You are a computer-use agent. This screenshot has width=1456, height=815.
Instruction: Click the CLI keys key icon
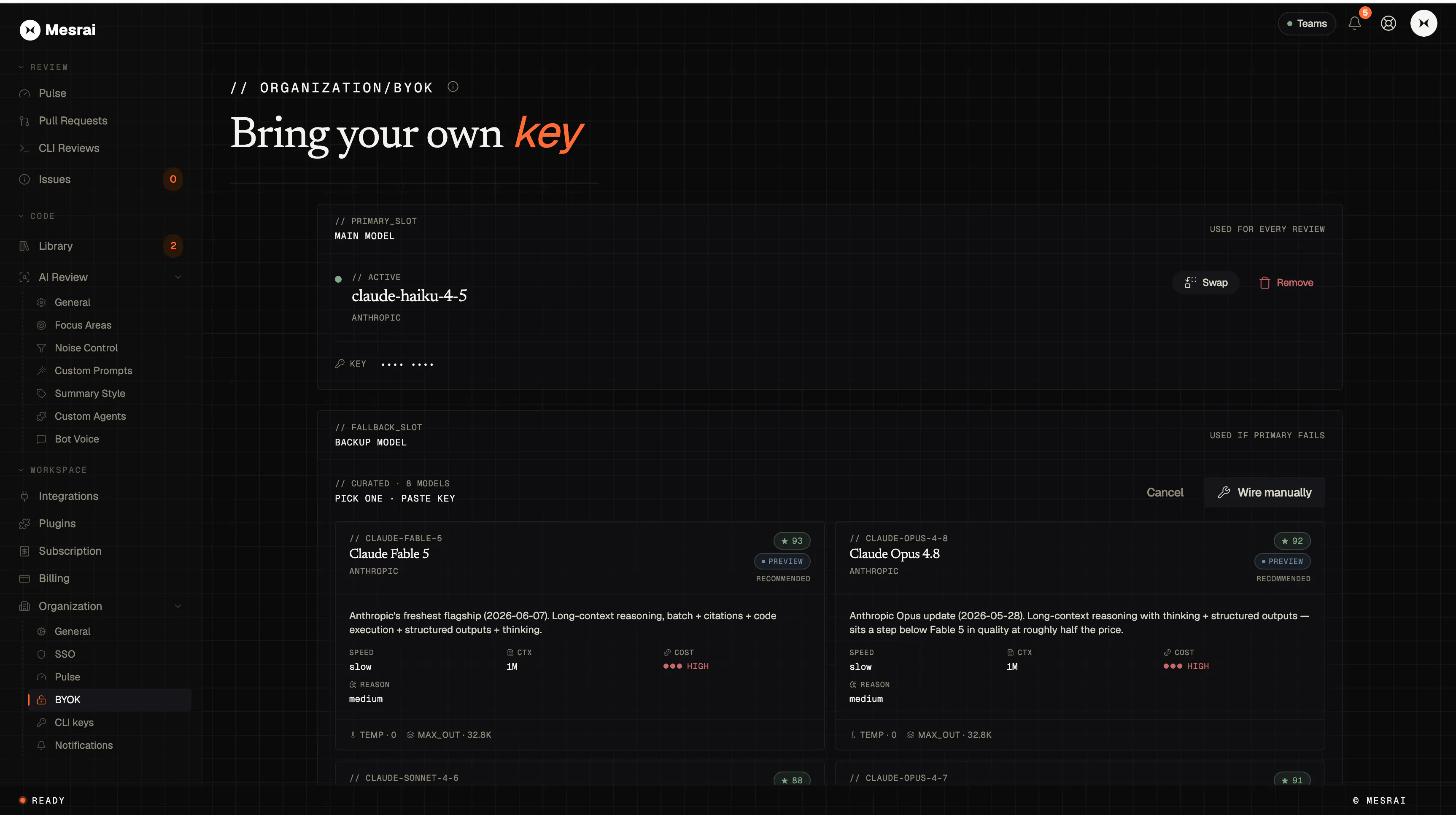click(x=41, y=723)
